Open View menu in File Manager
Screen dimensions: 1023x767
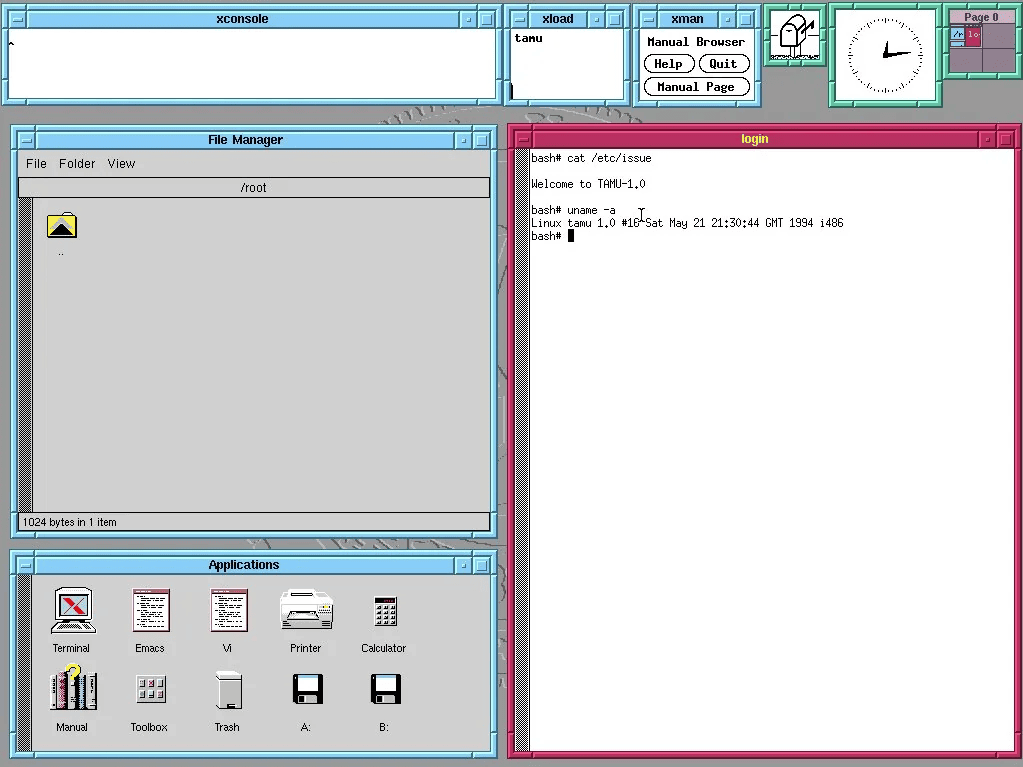click(x=121, y=164)
